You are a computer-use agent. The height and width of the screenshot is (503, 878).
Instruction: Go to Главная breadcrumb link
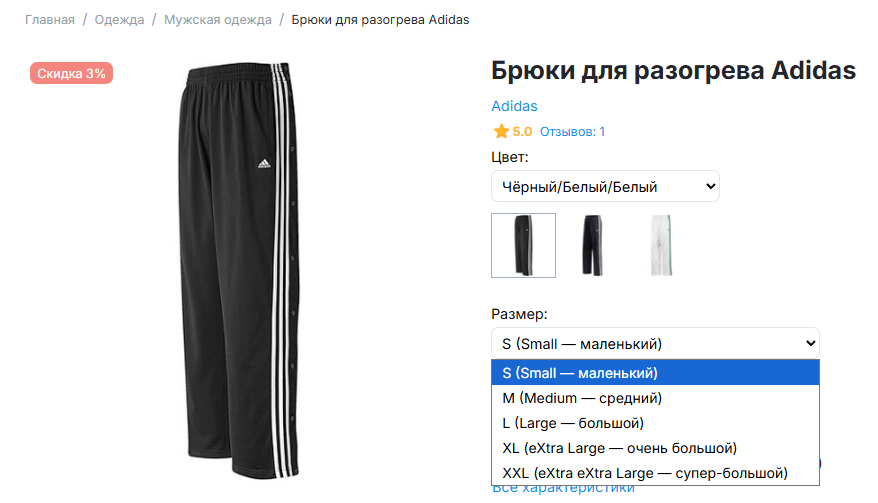pyautogui.click(x=50, y=20)
